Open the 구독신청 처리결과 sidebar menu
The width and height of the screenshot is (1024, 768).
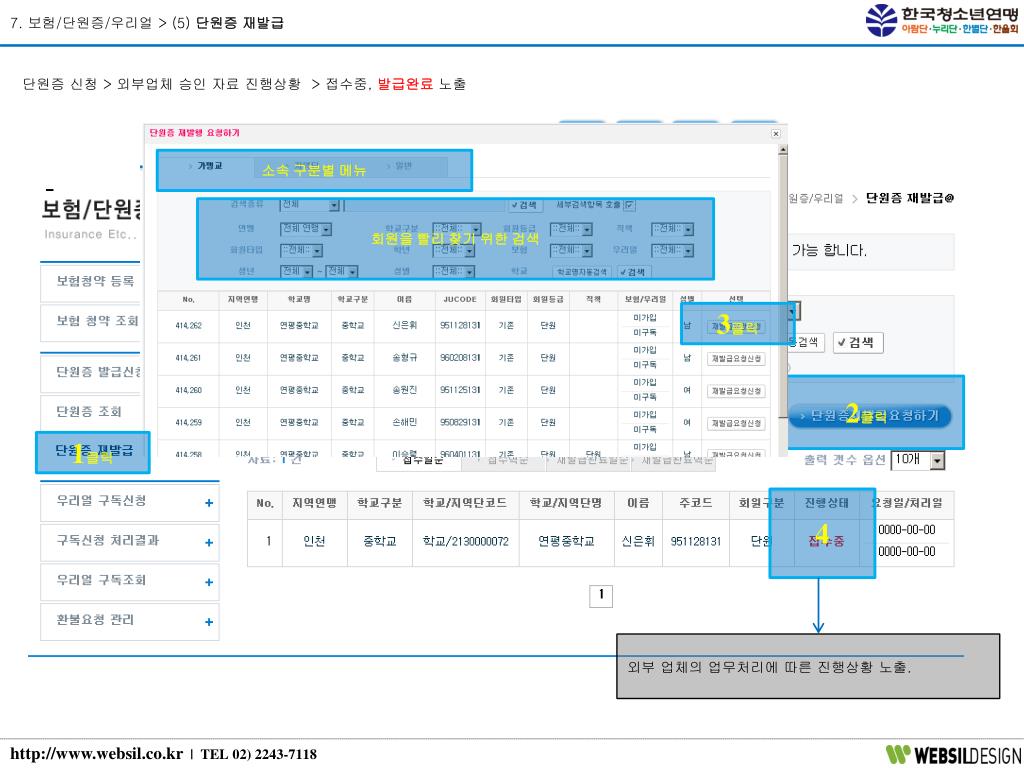(130, 541)
